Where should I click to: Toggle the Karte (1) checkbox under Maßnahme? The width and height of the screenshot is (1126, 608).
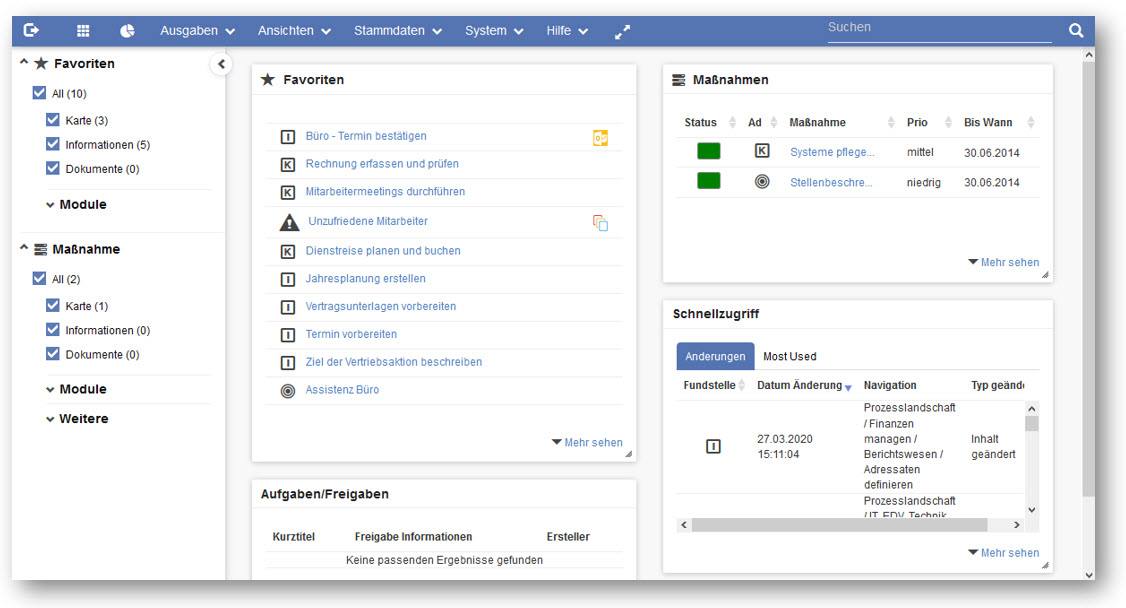(x=53, y=306)
